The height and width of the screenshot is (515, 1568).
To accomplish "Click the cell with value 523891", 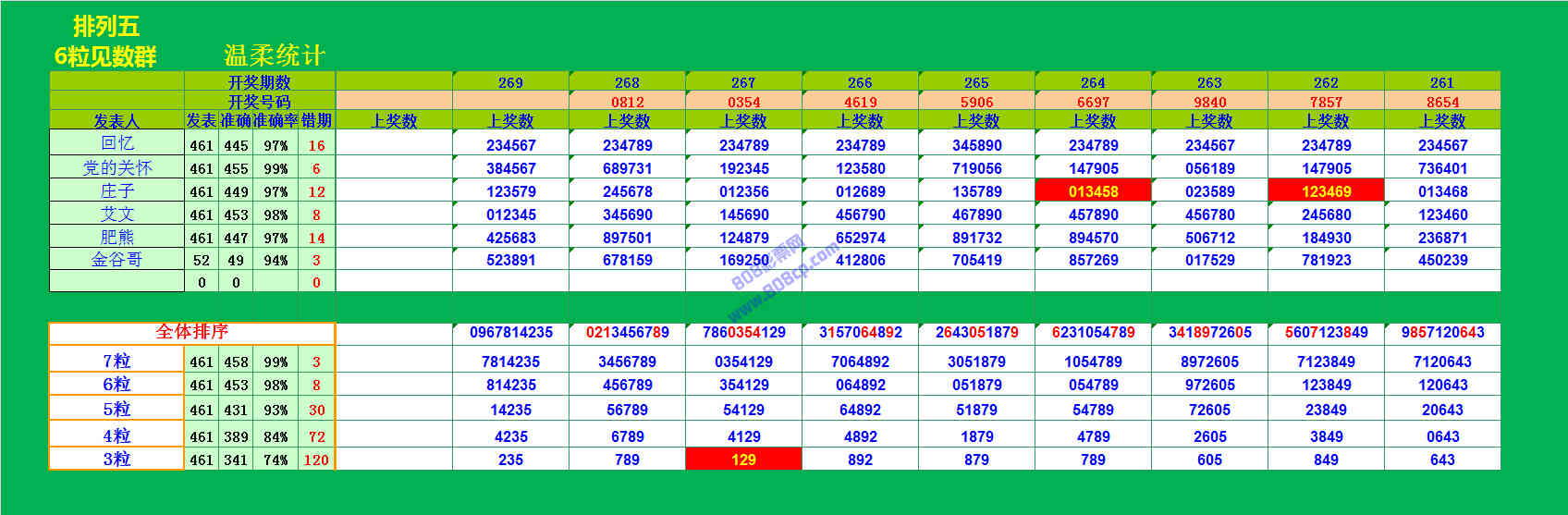I will pyautogui.click(x=510, y=261).
